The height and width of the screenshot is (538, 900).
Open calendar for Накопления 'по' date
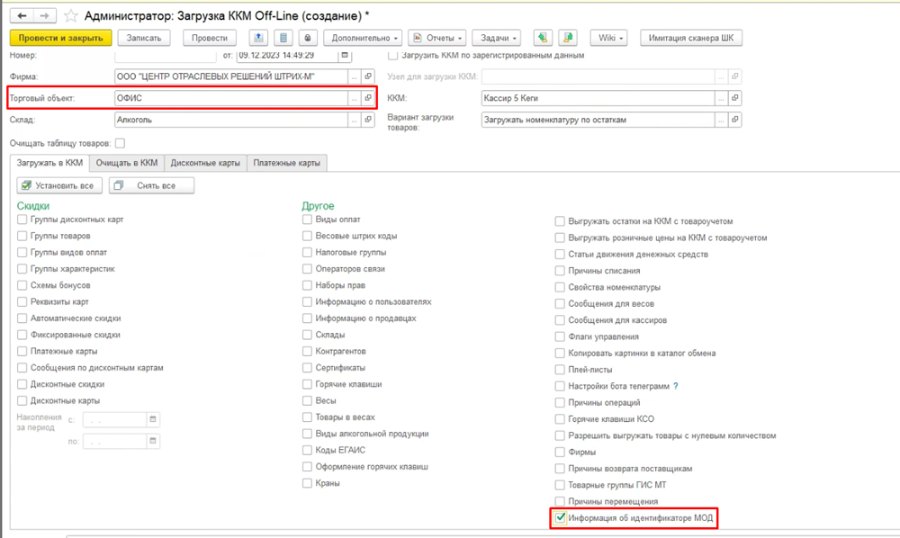(x=153, y=441)
